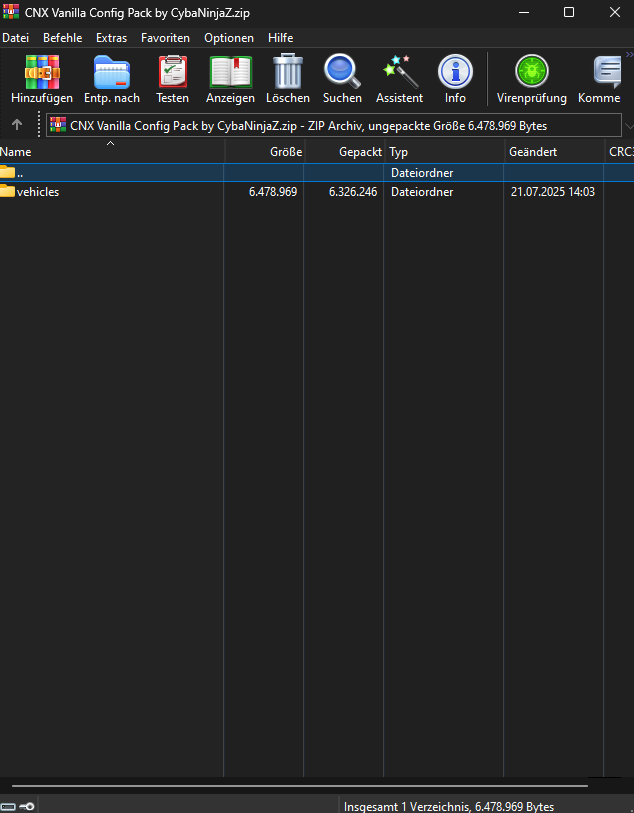Select the parent folder '..' row
This screenshot has width=634, height=813.
(317, 173)
